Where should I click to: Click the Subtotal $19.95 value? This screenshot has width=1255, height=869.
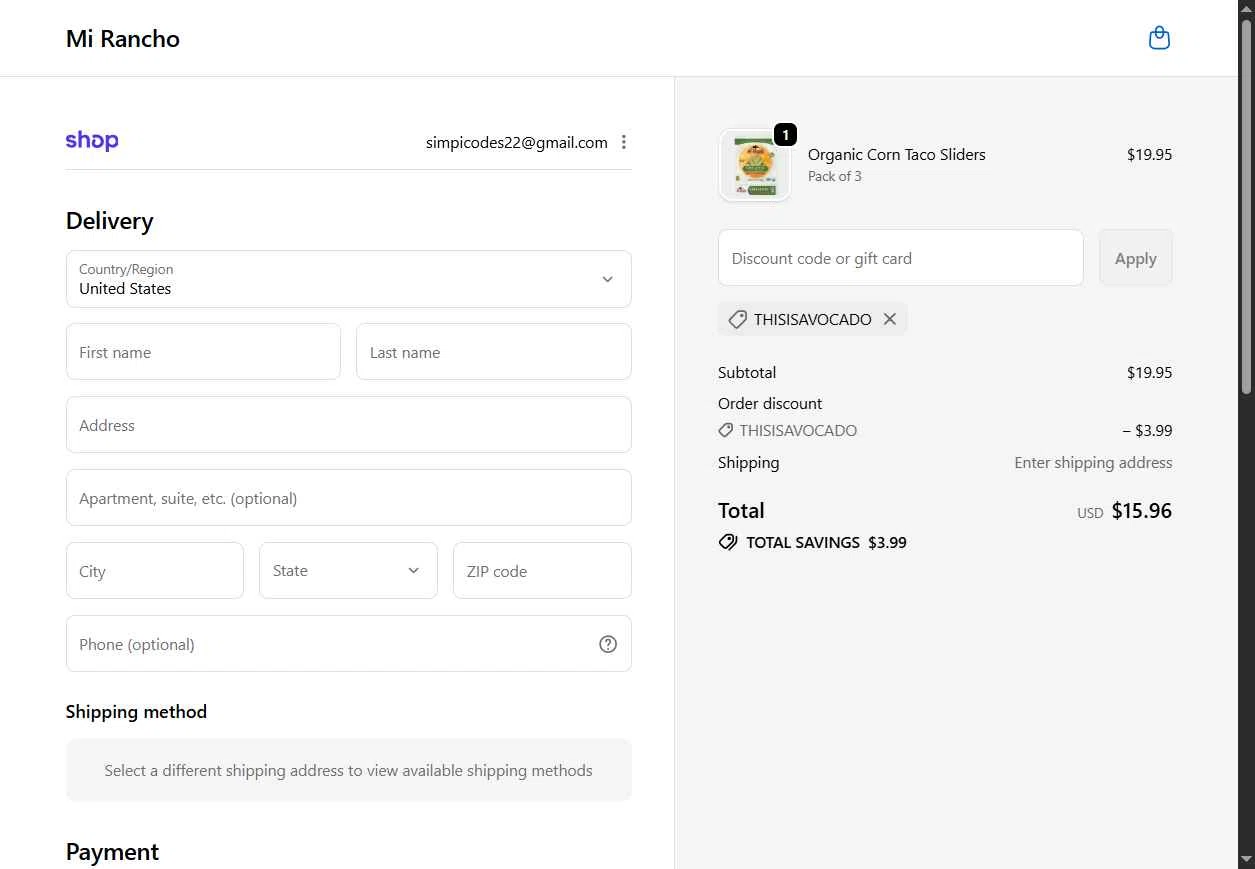pyautogui.click(x=1149, y=372)
